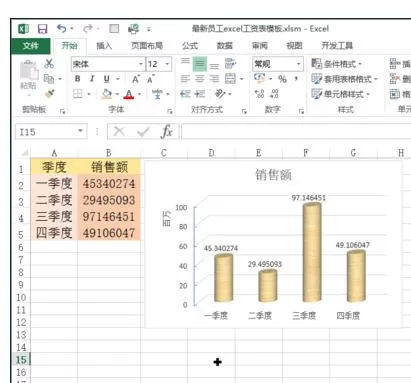Viewport: 411px width, 383px height.
Task: Open the font name dropdown (宋体)
Action: [141, 64]
